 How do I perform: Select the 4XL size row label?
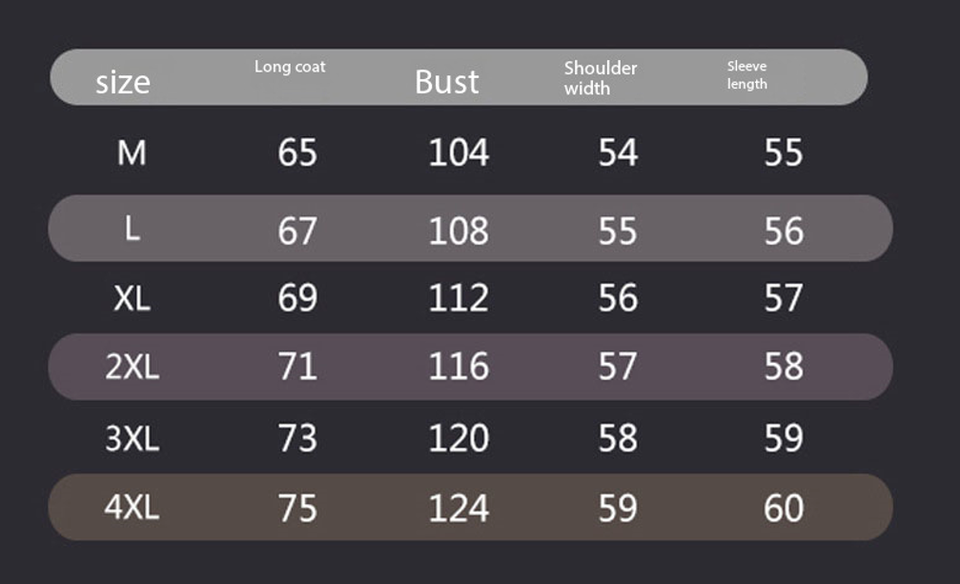[x=132, y=508]
